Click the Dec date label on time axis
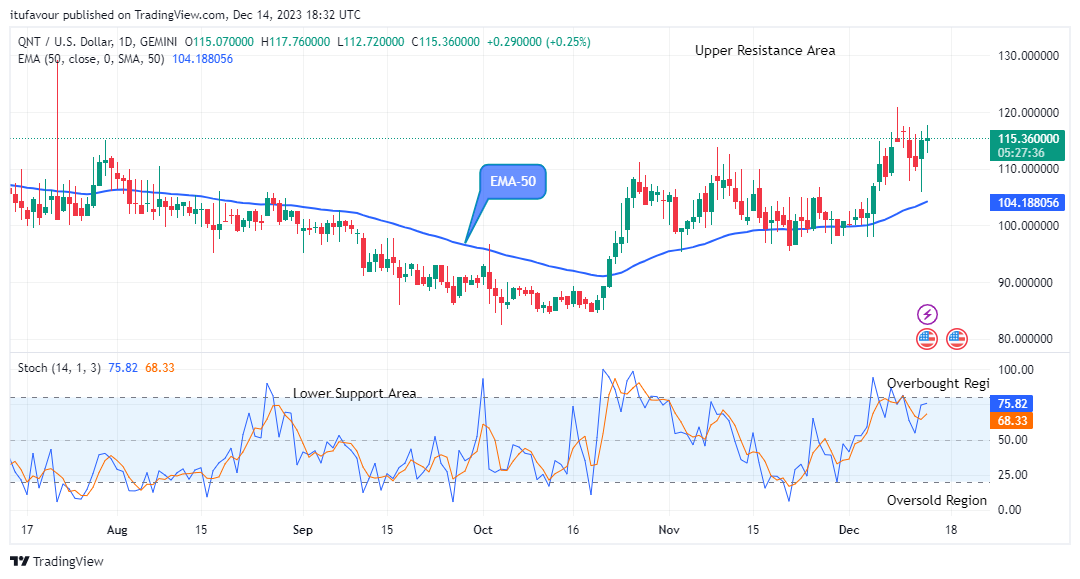This screenshot has height=579, width=1080. pos(849,529)
